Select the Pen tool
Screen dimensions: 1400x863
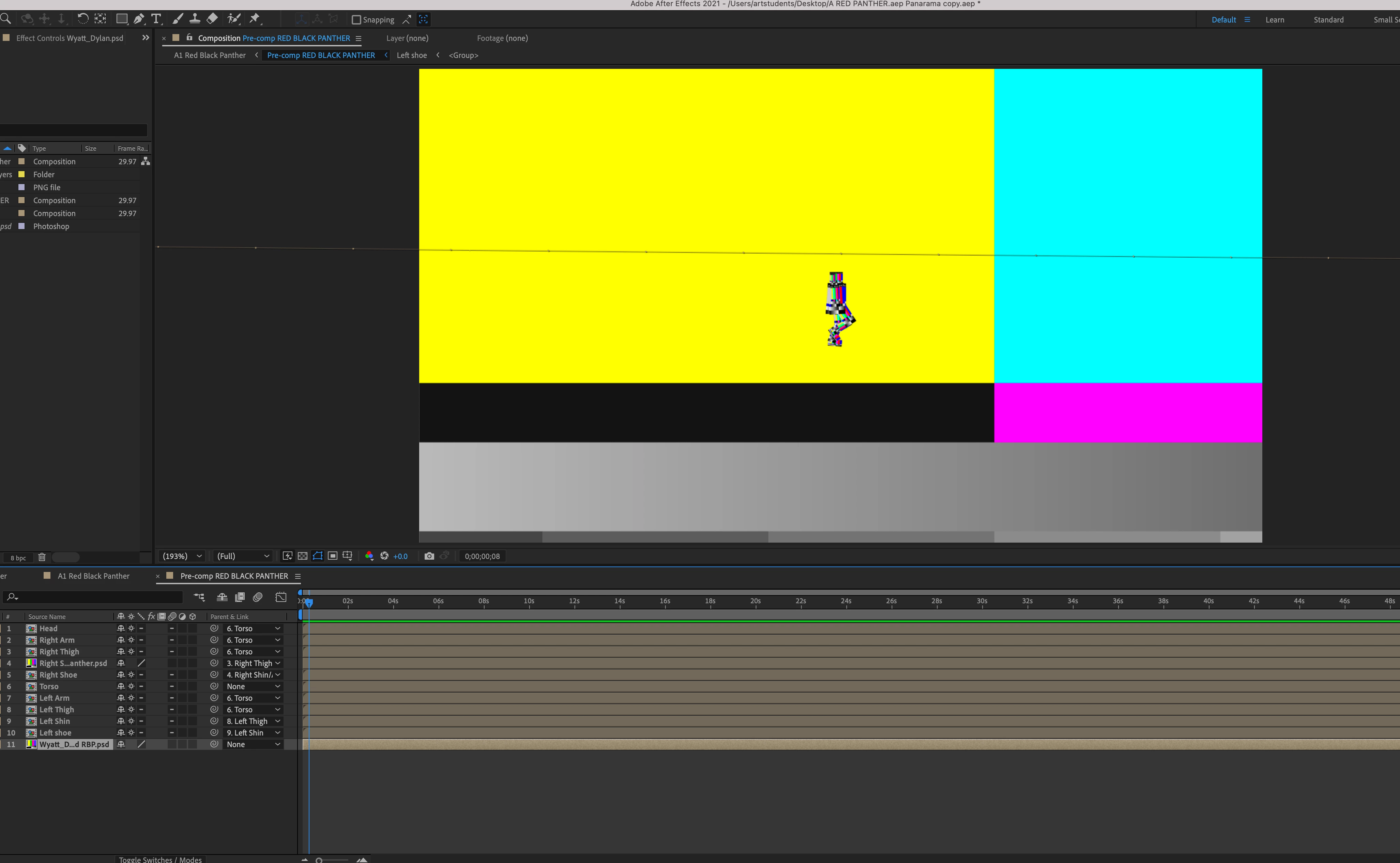pyautogui.click(x=139, y=19)
